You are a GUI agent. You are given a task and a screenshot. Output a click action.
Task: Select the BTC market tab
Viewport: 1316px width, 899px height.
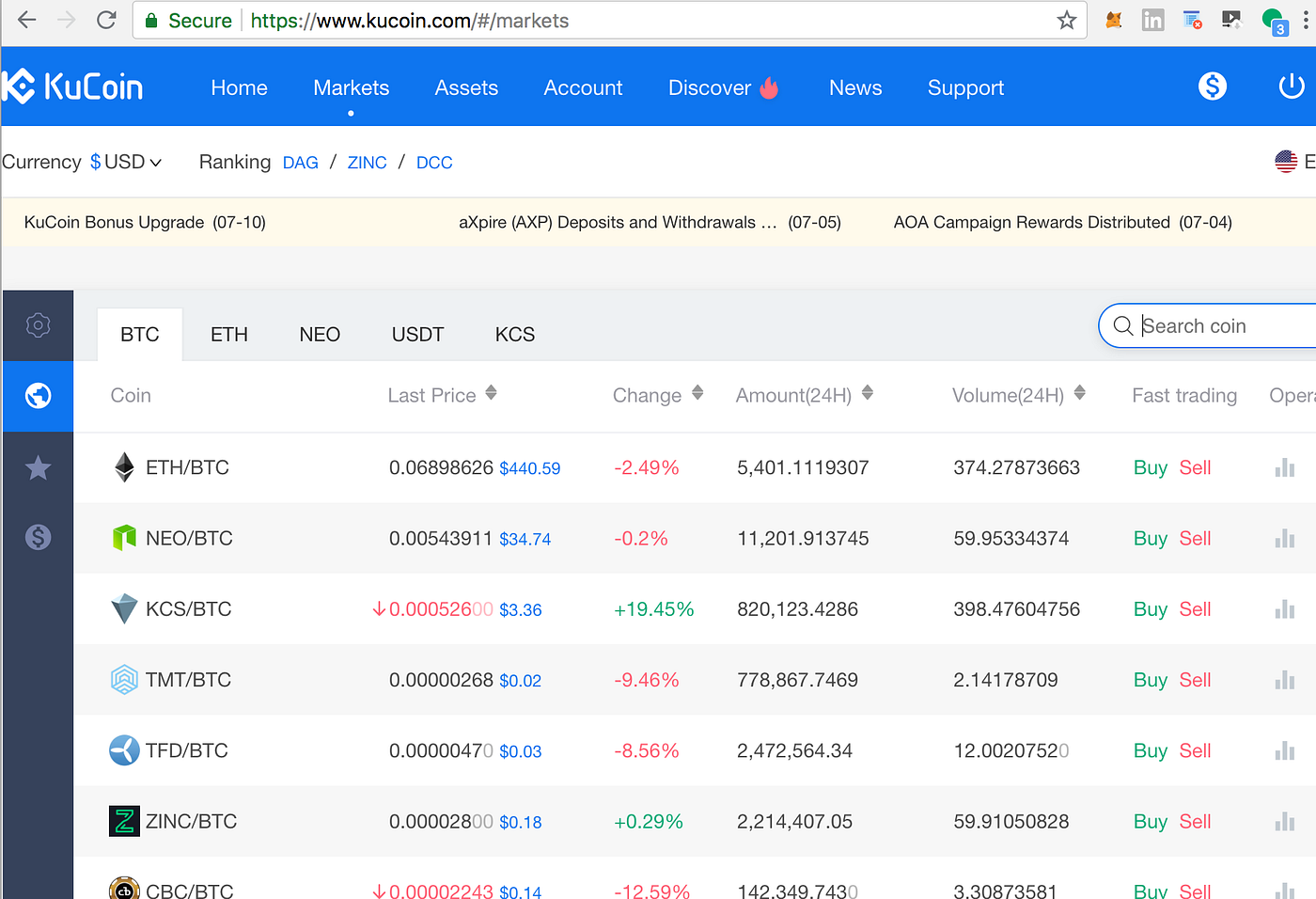(x=140, y=335)
